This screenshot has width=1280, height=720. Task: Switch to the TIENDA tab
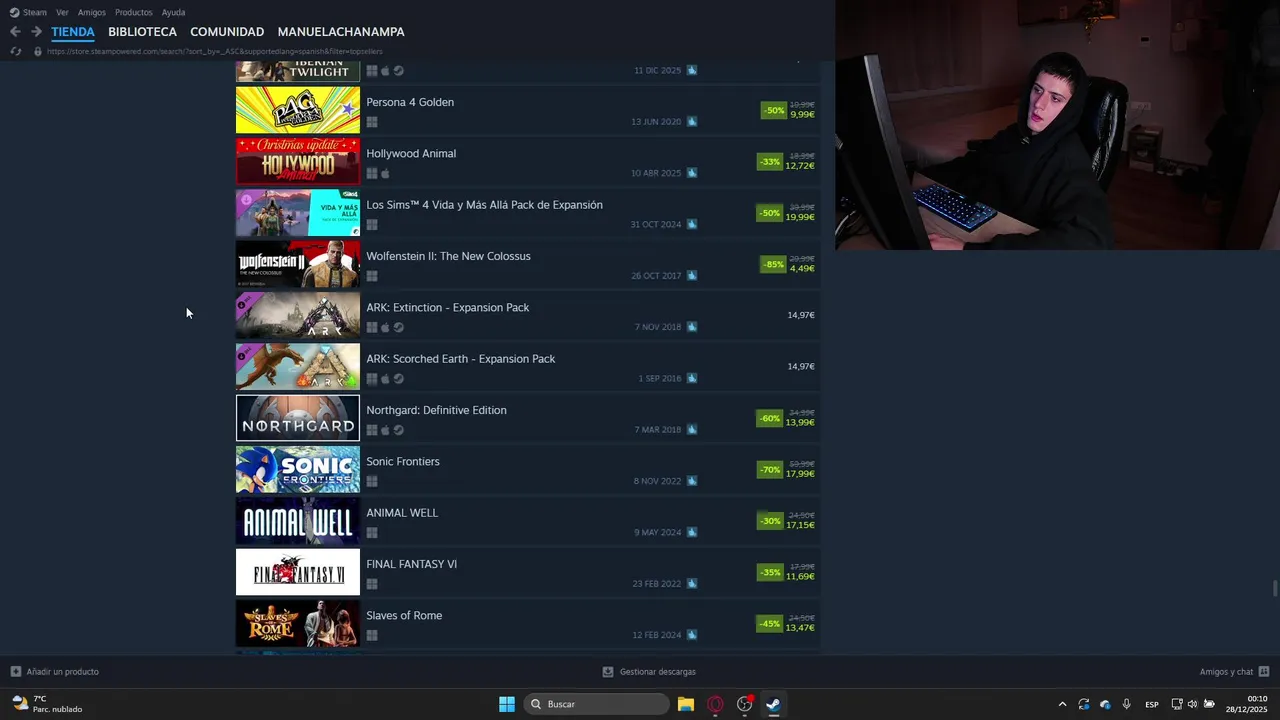click(73, 32)
